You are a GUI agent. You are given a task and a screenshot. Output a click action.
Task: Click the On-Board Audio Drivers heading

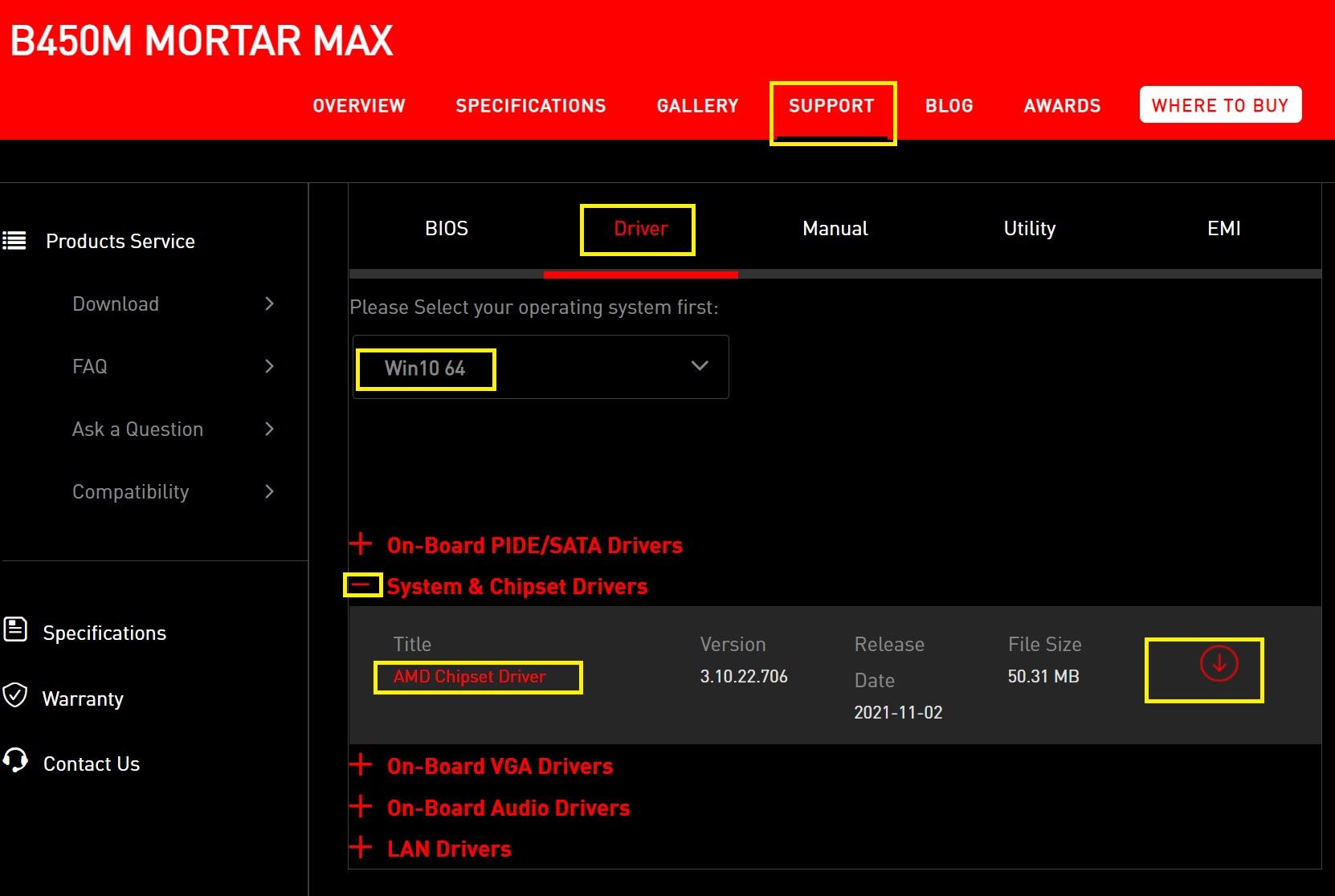coord(508,808)
